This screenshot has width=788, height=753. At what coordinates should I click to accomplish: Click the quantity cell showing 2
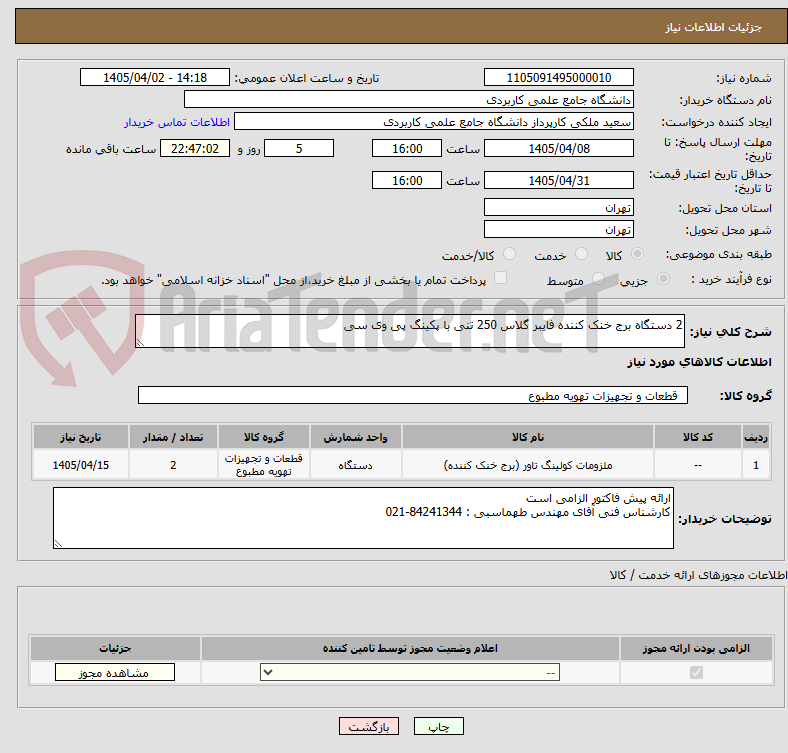(x=173, y=465)
